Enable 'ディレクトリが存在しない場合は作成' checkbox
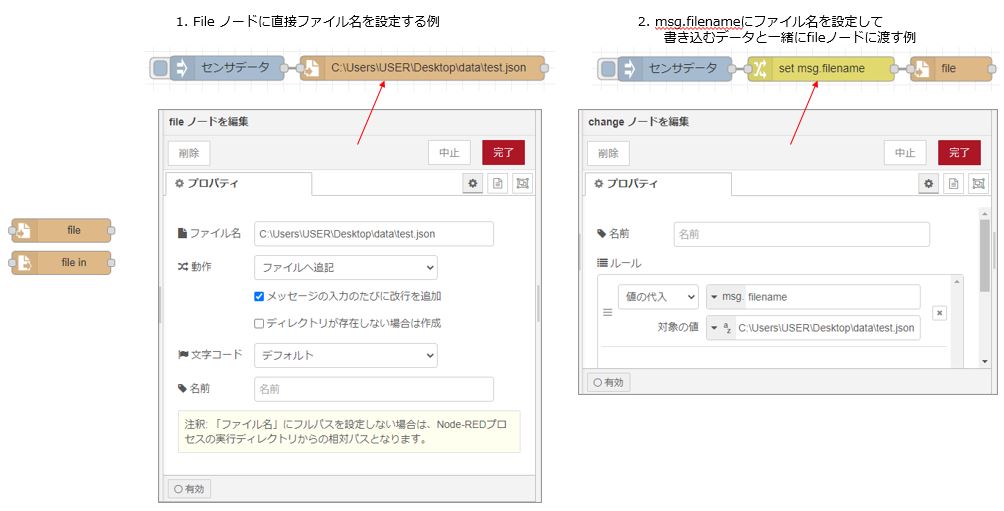Image resolution: width=1004 pixels, height=511 pixels. coord(259,323)
